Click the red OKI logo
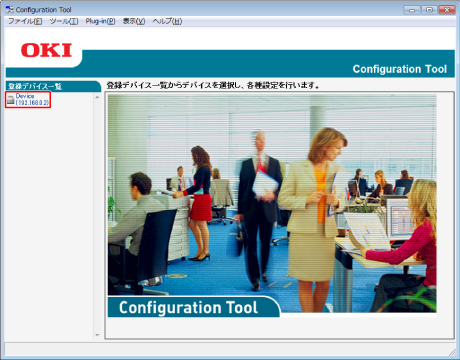 [x=46, y=50]
